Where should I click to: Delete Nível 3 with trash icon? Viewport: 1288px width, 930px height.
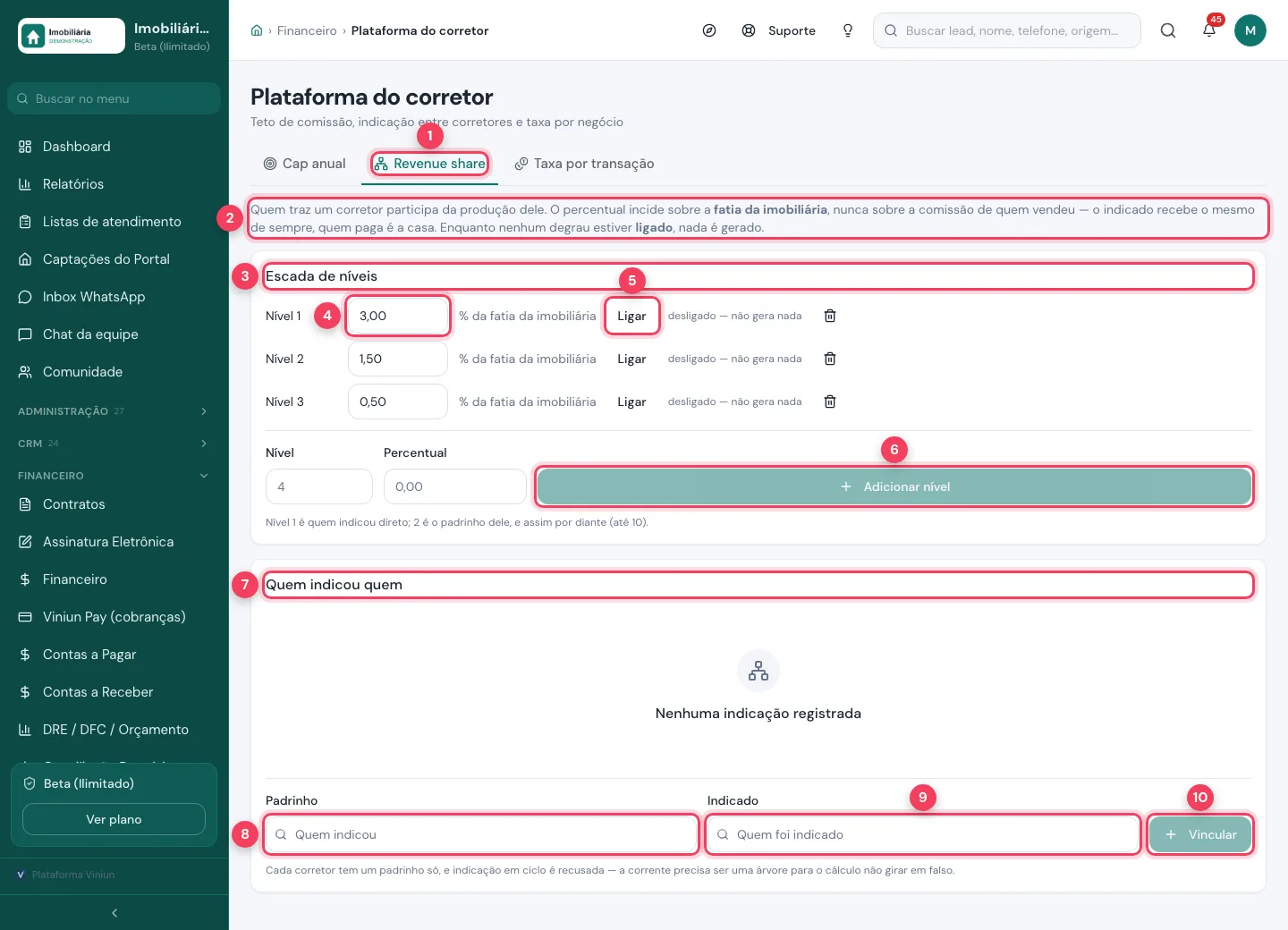830,402
